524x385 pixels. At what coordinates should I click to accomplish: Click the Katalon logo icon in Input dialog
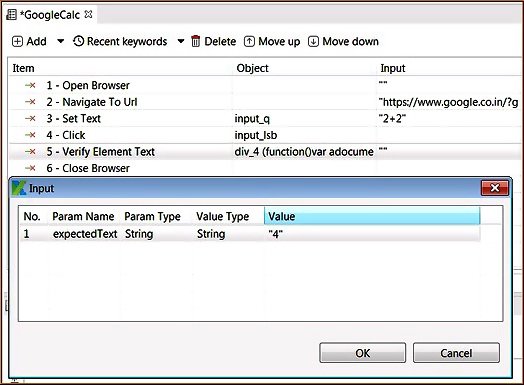(x=19, y=188)
